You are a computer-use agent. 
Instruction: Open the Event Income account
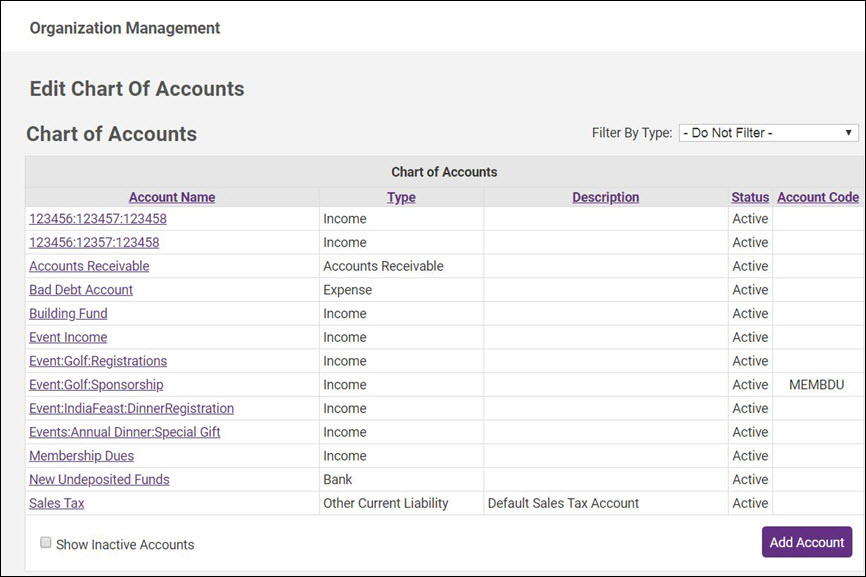(x=68, y=337)
